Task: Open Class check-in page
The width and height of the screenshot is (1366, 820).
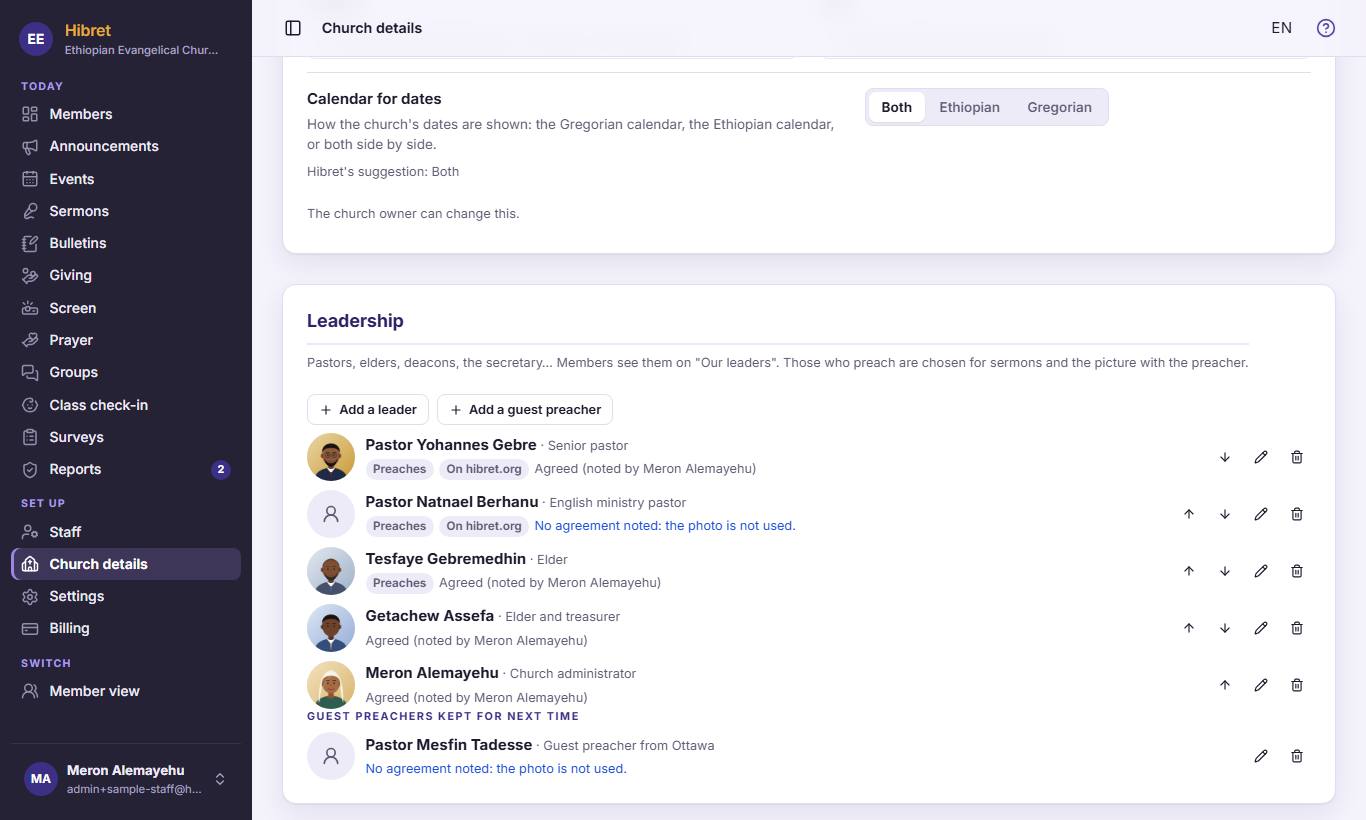Action: pos(126,405)
